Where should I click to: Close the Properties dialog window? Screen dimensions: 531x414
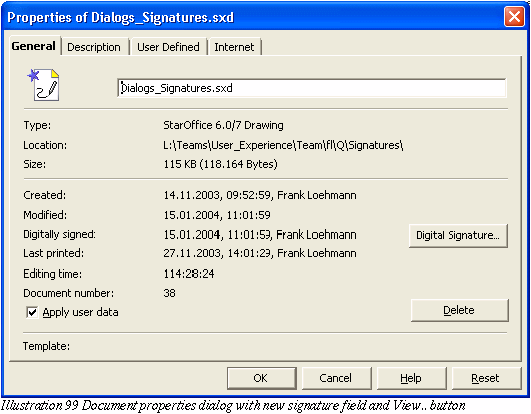[514, 17]
